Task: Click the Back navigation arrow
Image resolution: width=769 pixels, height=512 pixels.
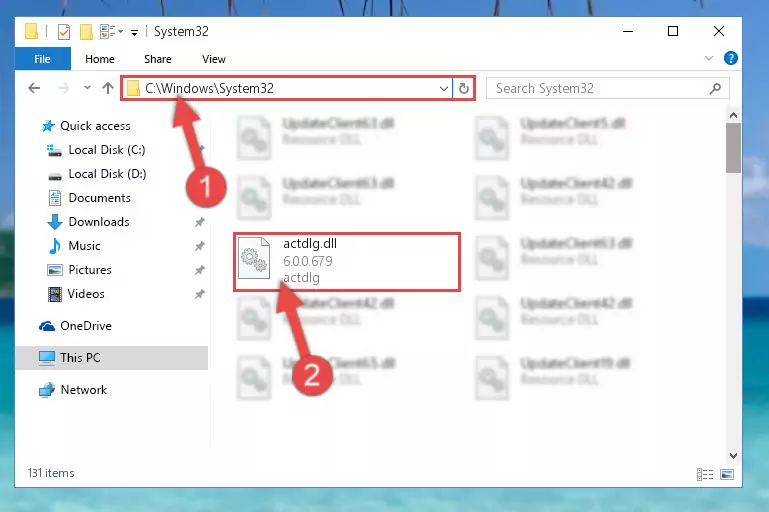Action: [x=34, y=88]
